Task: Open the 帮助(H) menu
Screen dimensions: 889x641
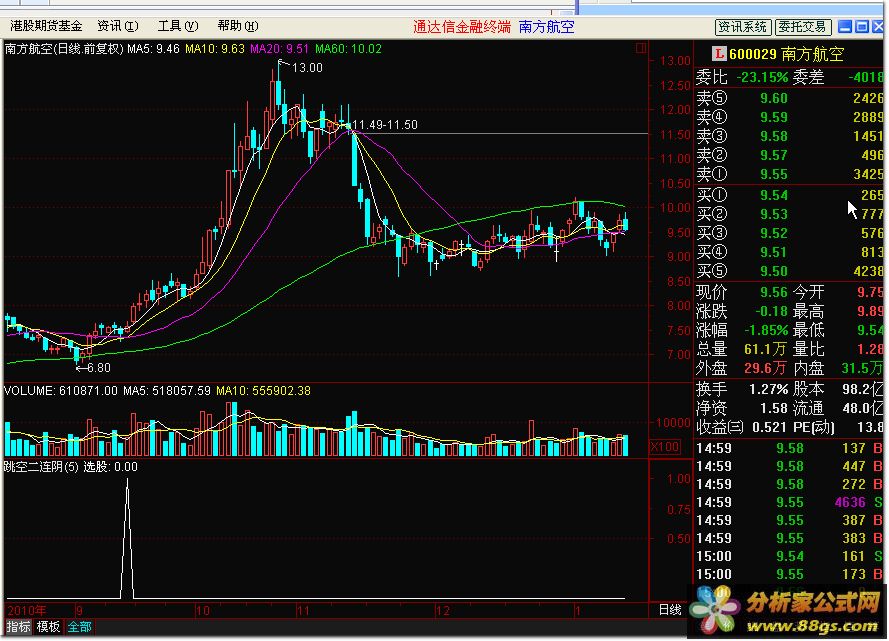Action: pyautogui.click(x=238, y=26)
